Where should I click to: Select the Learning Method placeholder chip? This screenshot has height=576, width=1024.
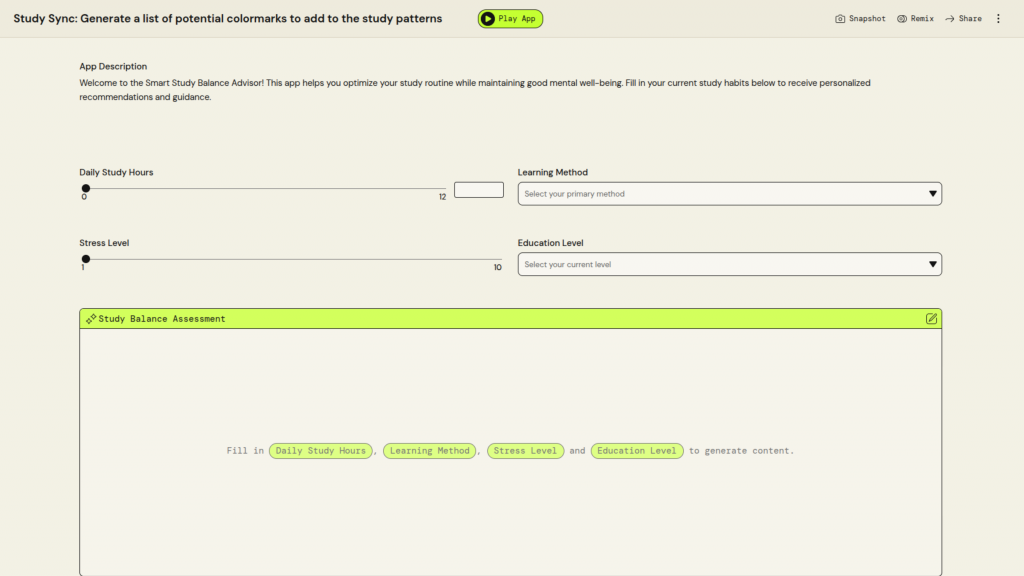click(429, 451)
